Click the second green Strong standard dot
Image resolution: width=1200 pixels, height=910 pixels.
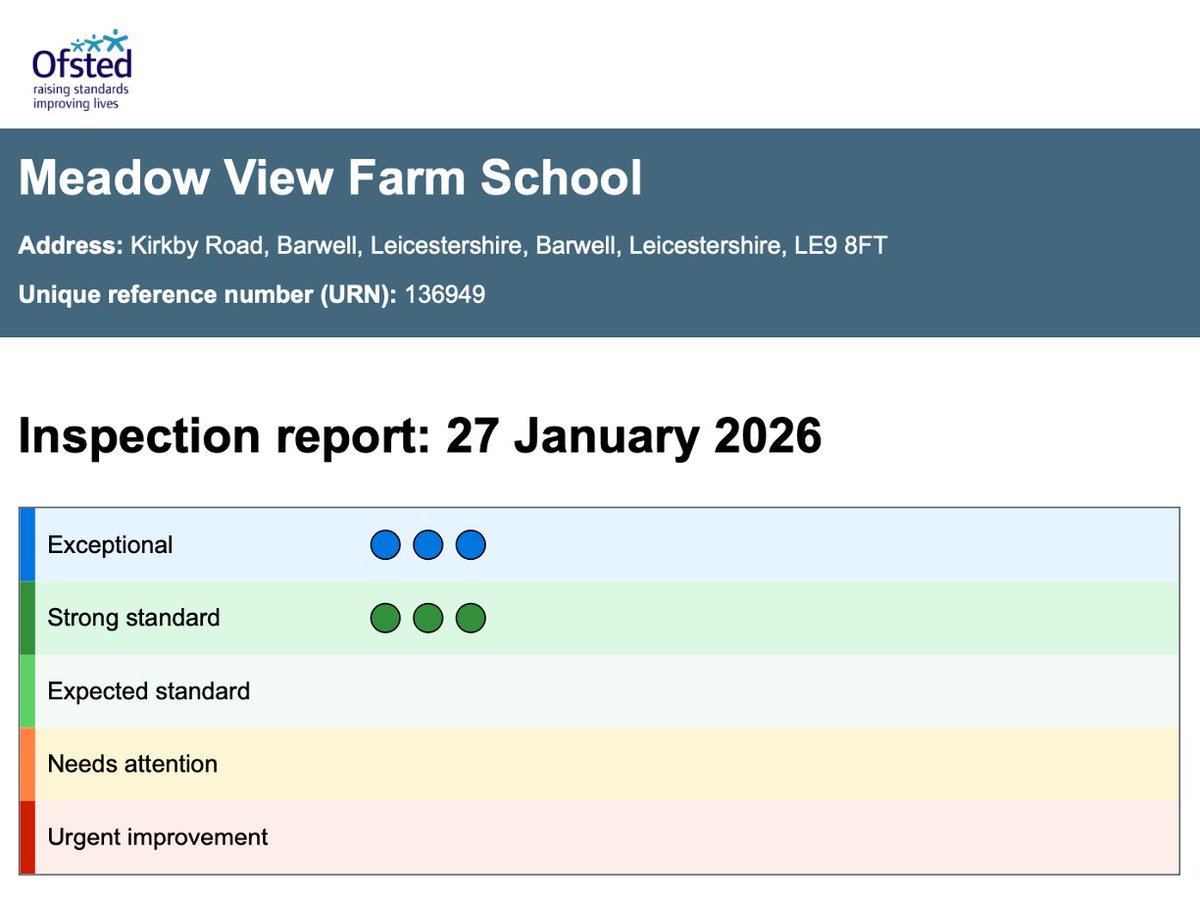pos(428,619)
